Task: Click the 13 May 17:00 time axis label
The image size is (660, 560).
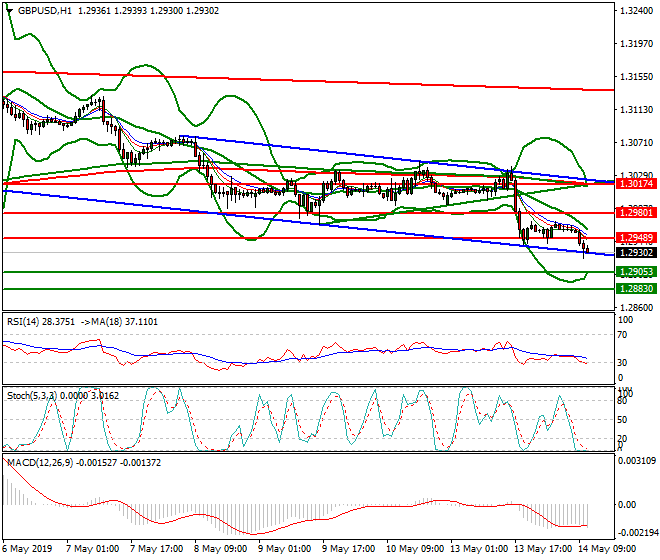Action: coord(543,549)
